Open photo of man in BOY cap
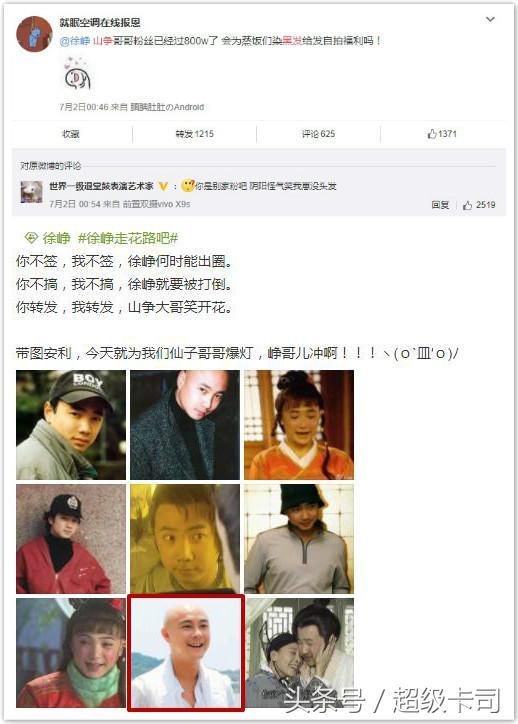This screenshot has width=518, height=724. (x=71, y=425)
